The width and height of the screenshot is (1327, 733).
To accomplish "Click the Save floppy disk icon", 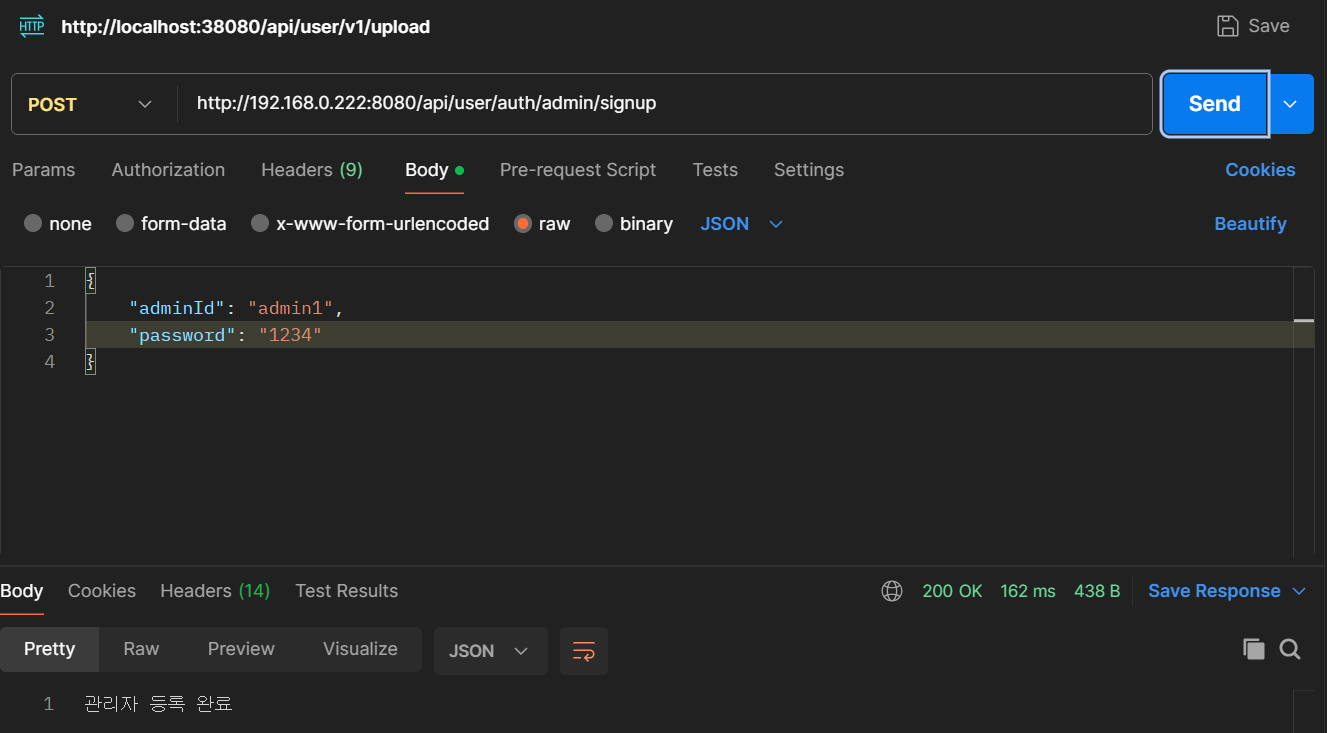I will point(1227,26).
